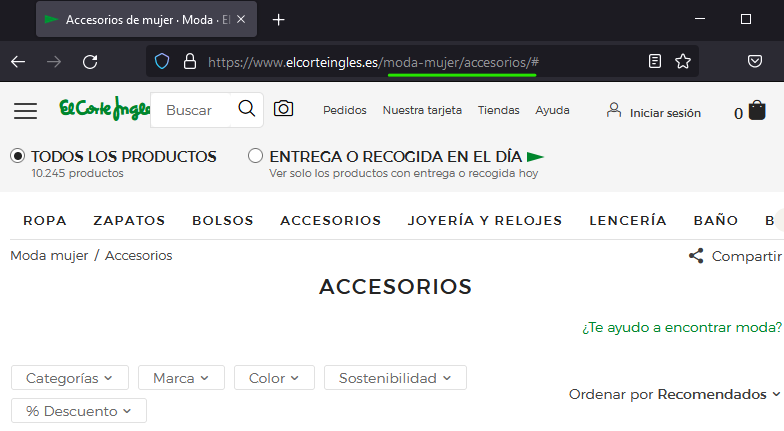Image resolution: width=784 pixels, height=431 pixels.
Task: Expand the Categorías filter dropdown
Action: pos(69,378)
